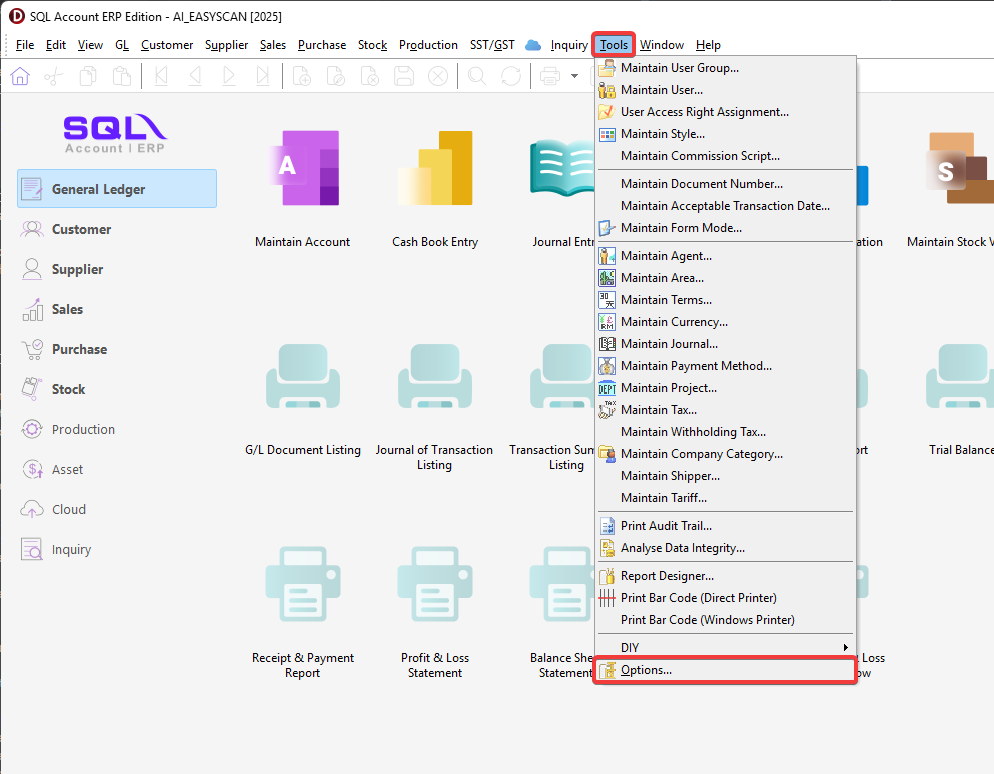This screenshot has width=994, height=774.
Task: Click Report Designer... menu item
Action: tap(667, 576)
